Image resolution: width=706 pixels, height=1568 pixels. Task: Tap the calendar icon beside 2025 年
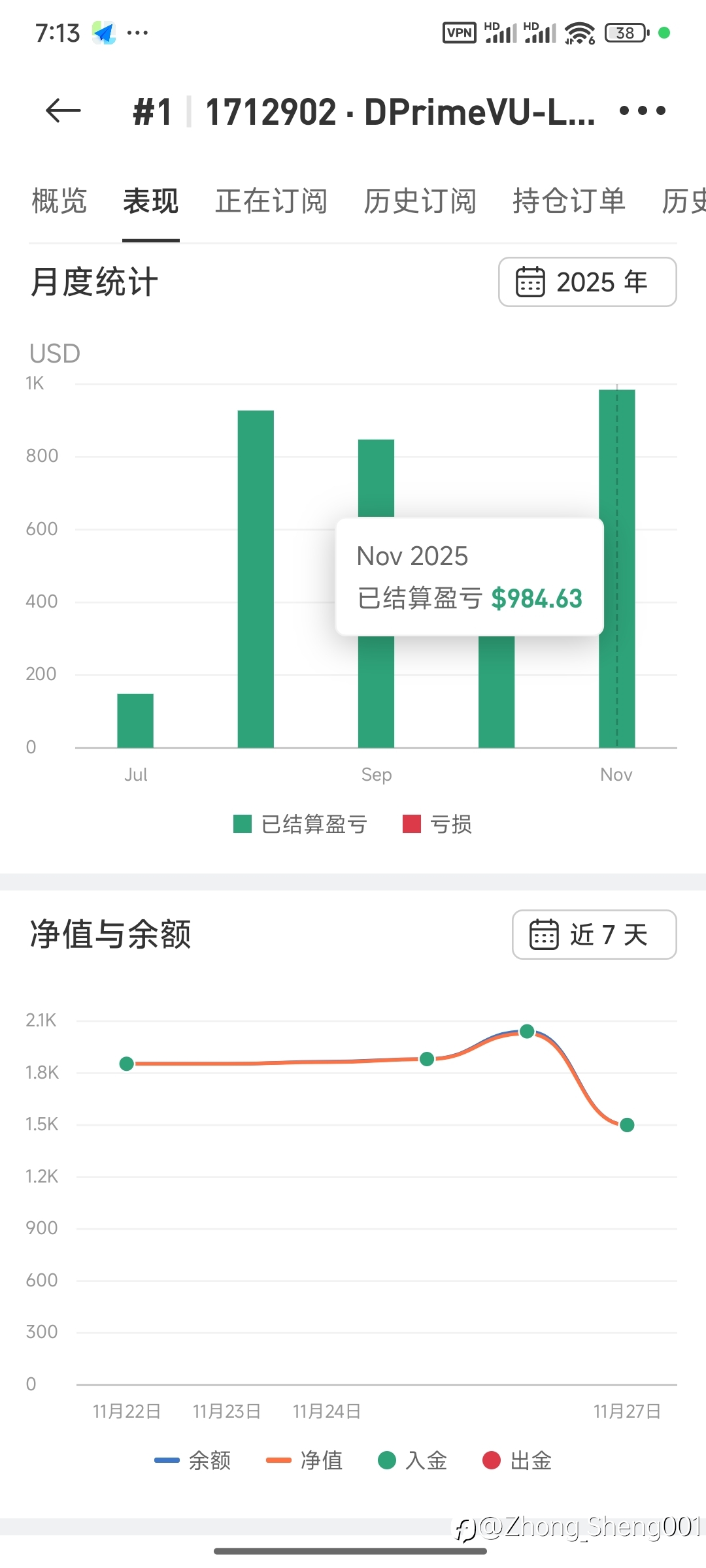click(x=530, y=282)
